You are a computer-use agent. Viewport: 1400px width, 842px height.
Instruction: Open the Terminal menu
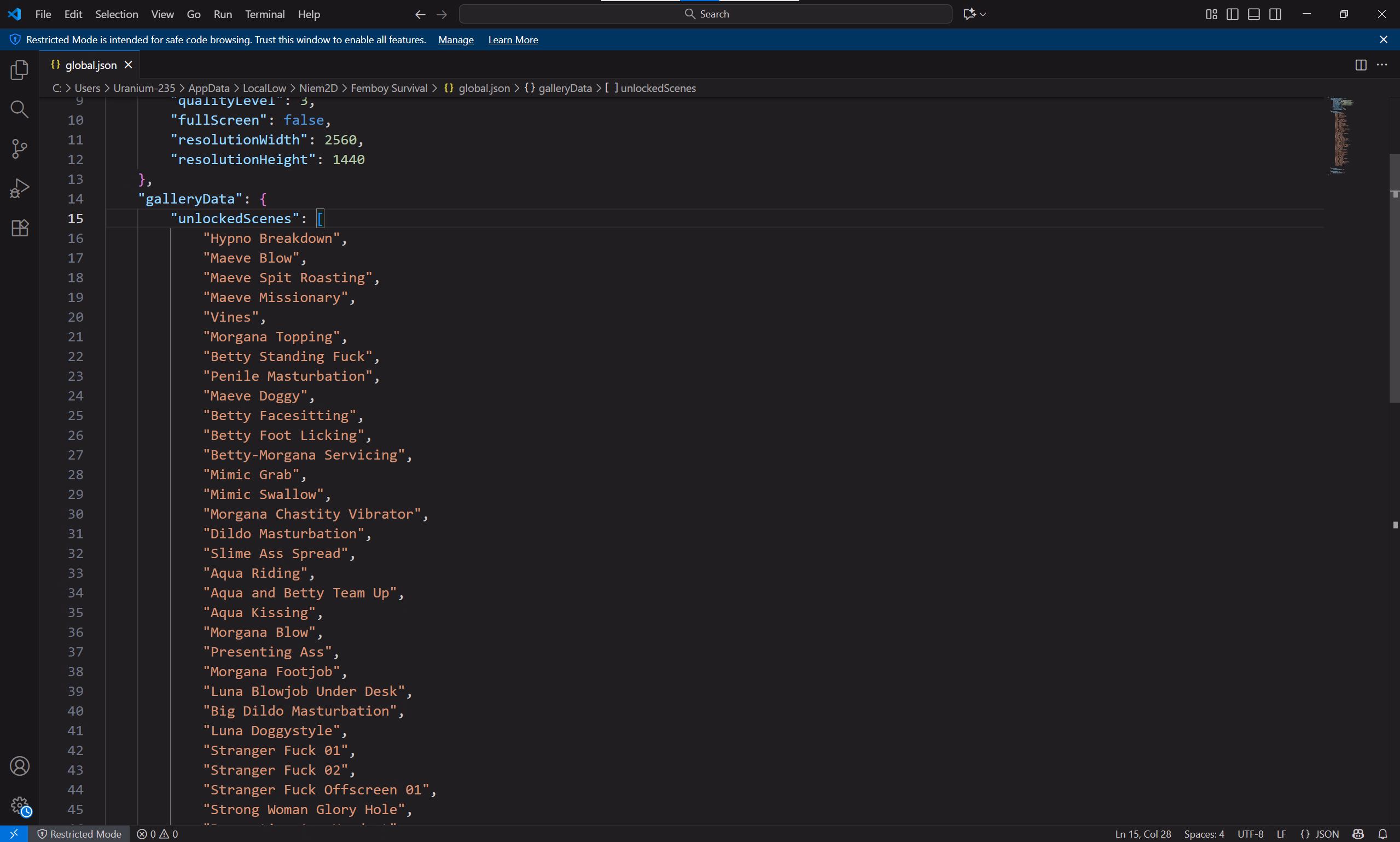coord(264,14)
